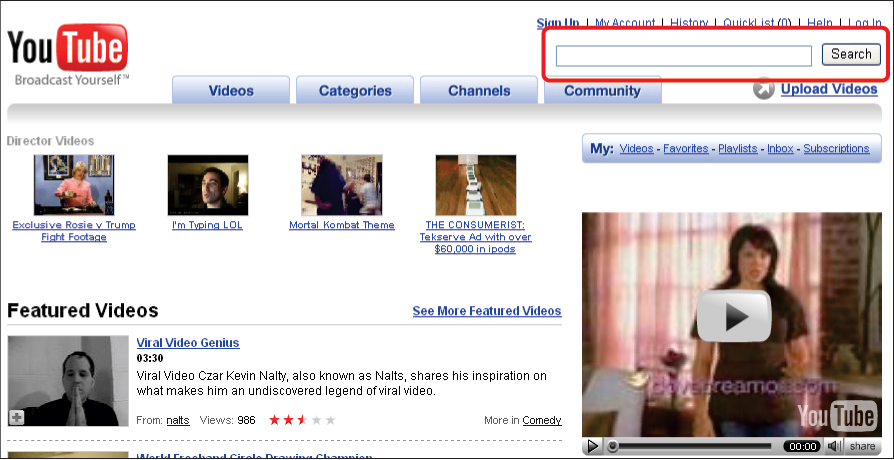Click the Director Videos heading
The height and width of the screenshot is (460, 894).
coord(50,141)
